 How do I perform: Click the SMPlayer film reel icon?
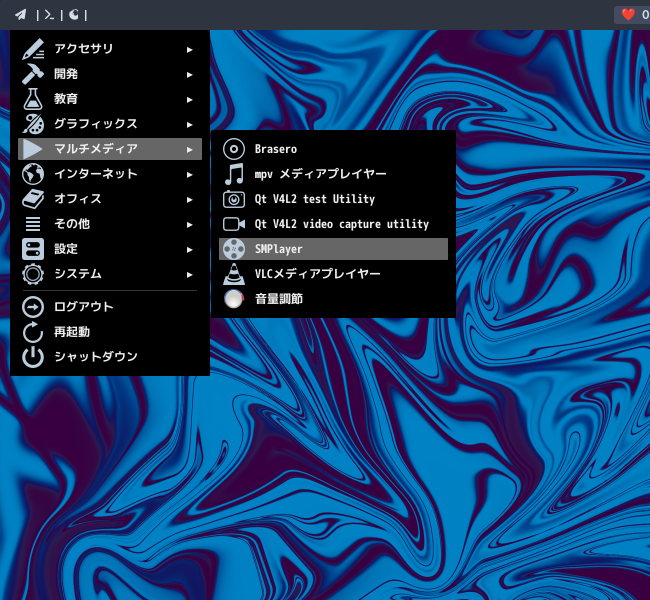click(234, 249)
